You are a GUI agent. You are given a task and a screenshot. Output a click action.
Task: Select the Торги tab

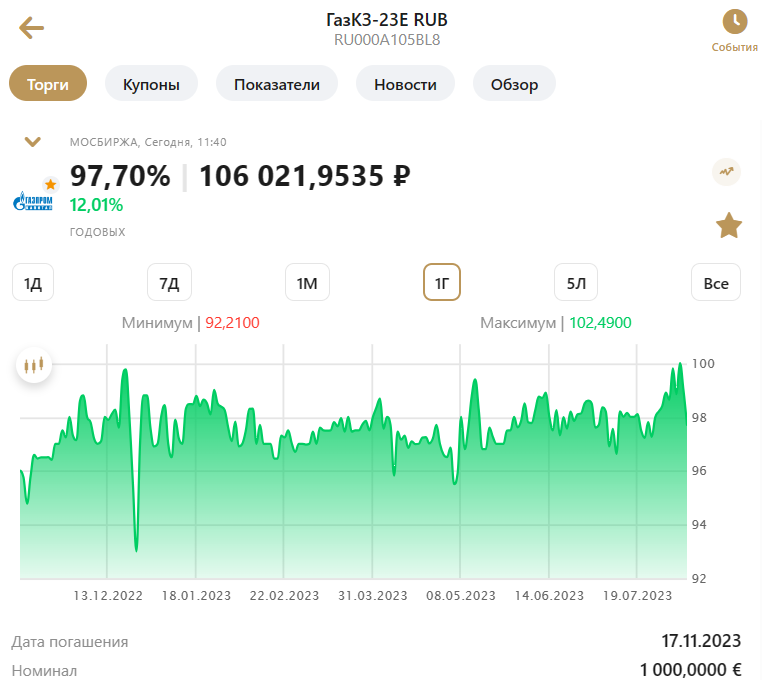(48, 84)
